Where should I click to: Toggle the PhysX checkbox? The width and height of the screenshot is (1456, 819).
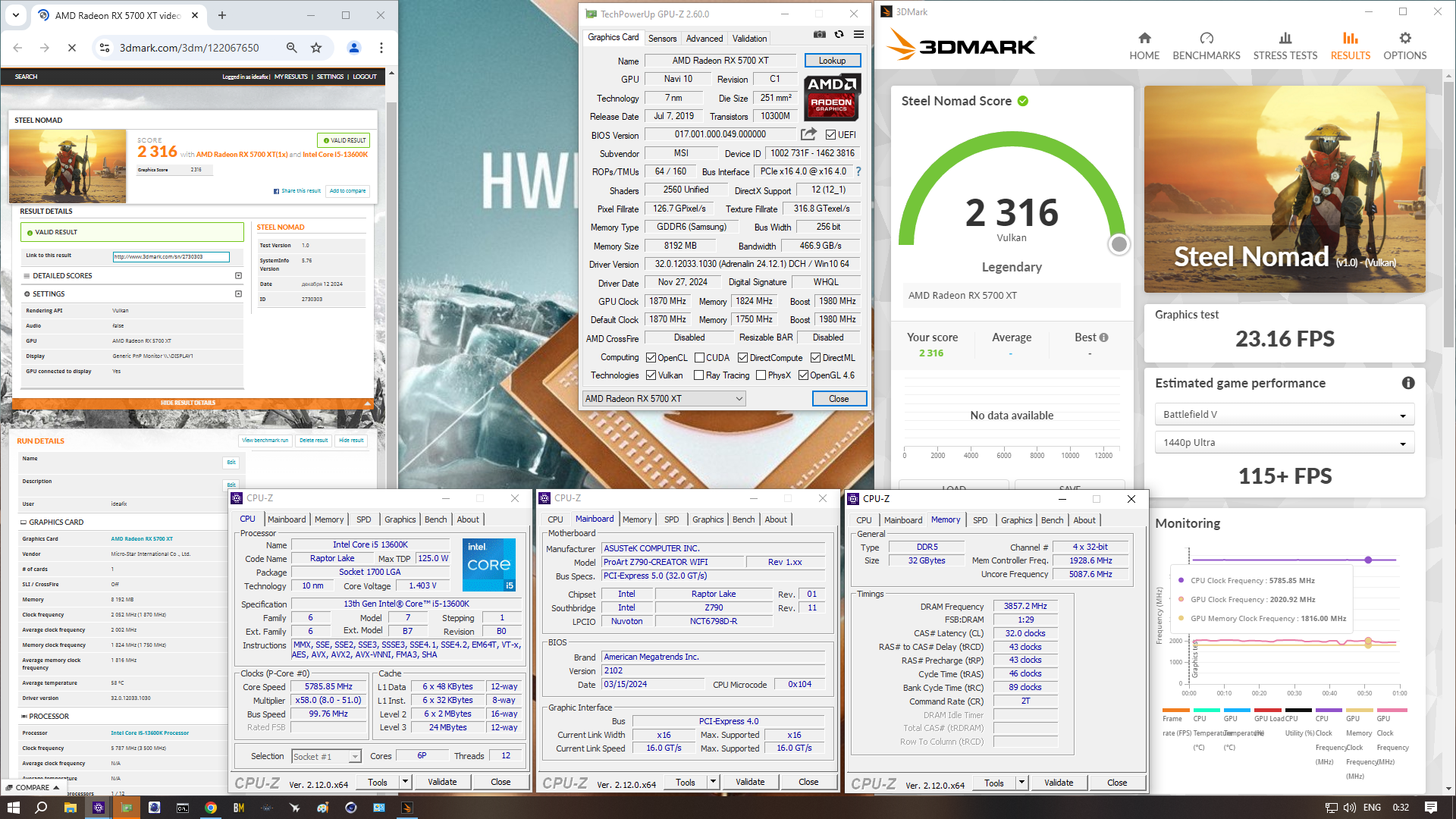point(761,375)
